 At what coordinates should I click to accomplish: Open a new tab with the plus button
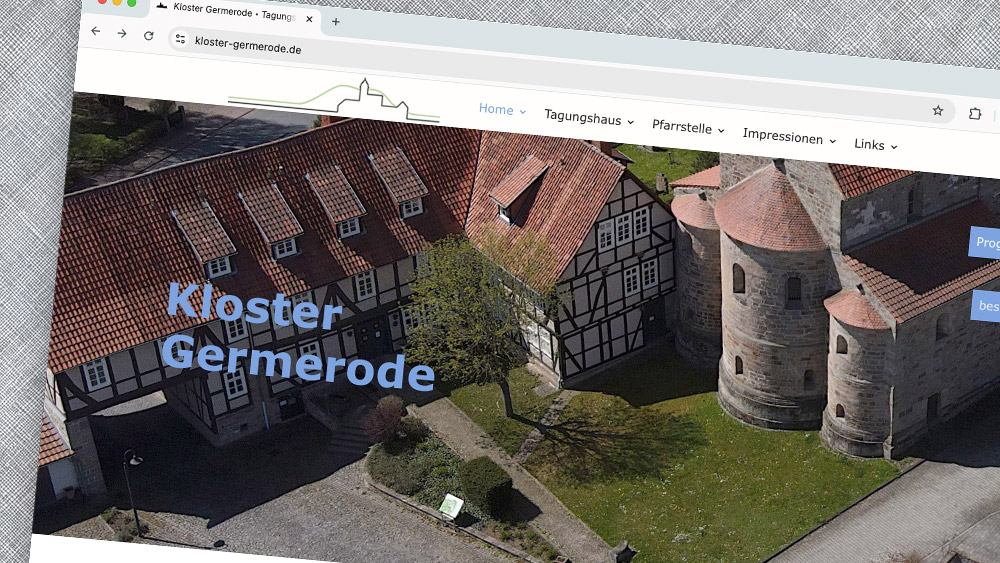[x=335, y=22]
